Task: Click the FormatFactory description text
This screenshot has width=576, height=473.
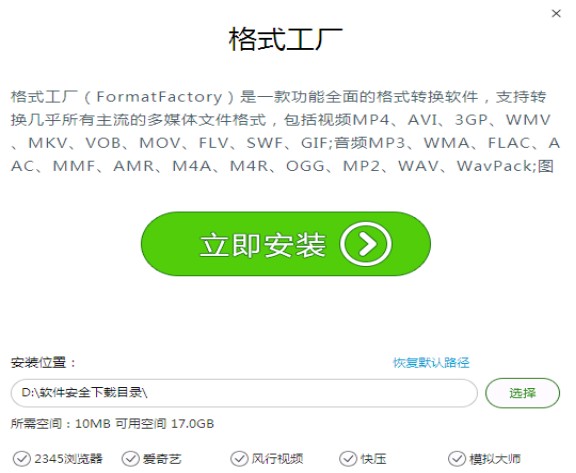Action: click(x=285, y=131)
